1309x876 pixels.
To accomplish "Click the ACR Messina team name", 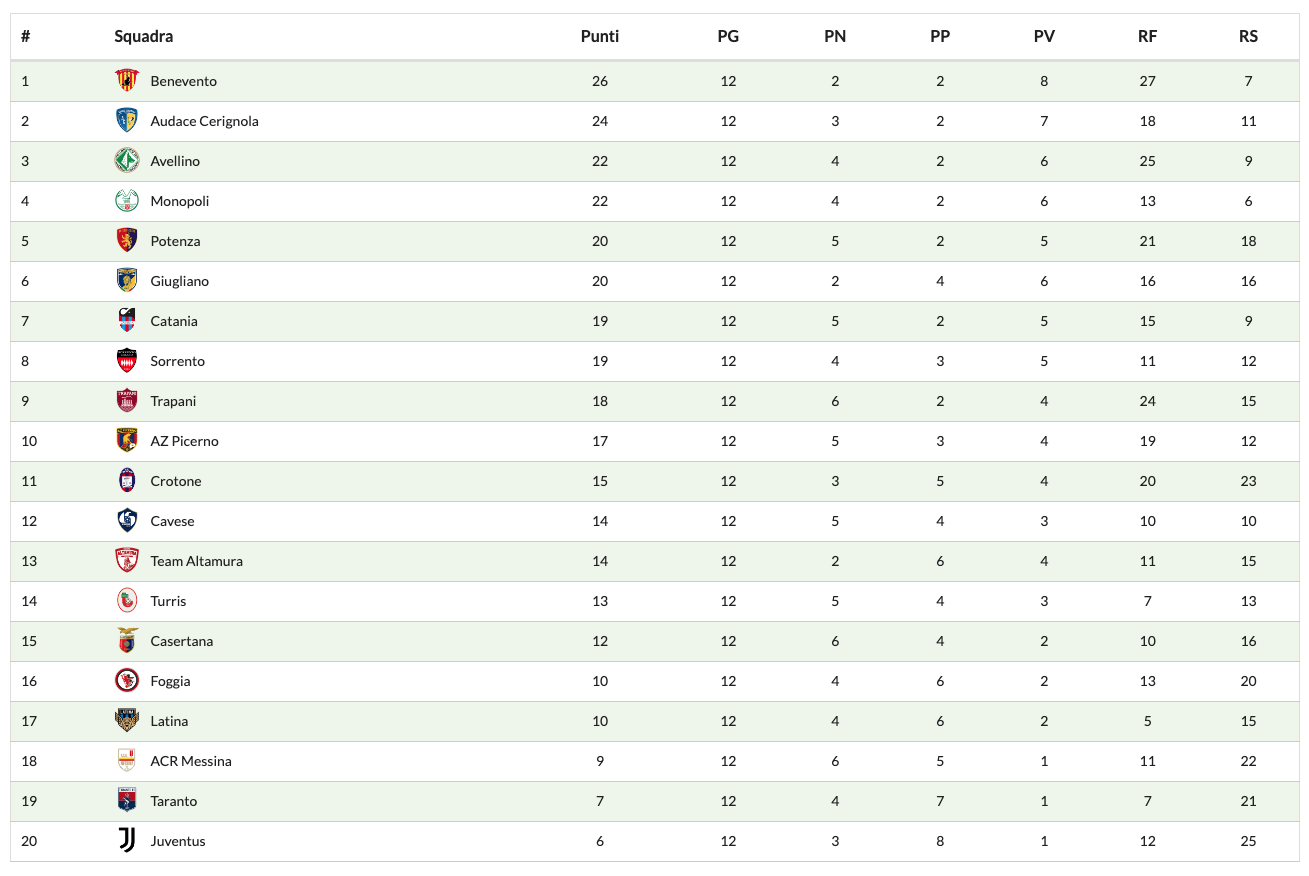I will [191, 761].
